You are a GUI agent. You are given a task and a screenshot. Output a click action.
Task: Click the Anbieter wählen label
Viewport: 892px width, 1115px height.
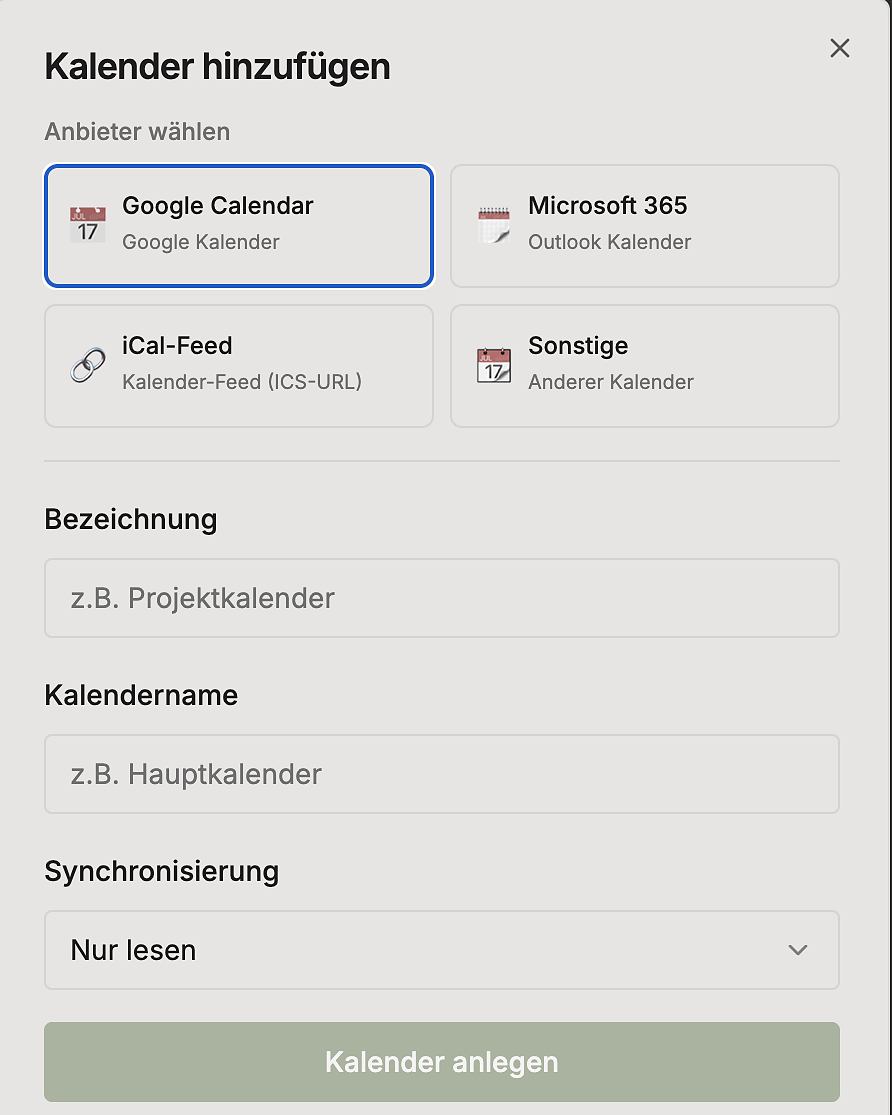[137, 132]
